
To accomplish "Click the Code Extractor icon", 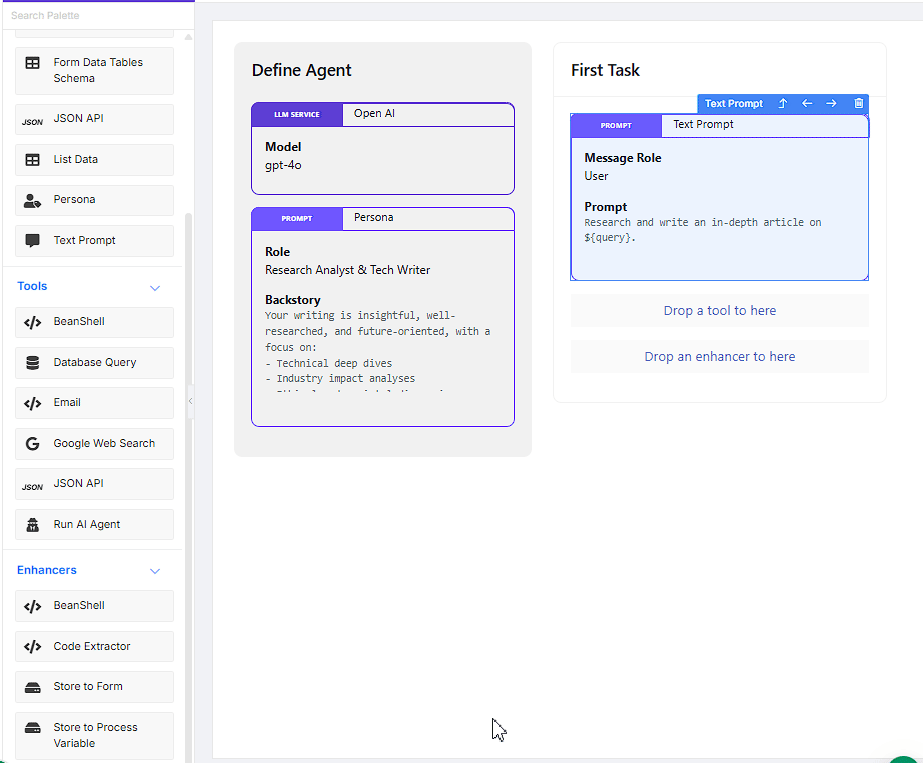I will (x=33, y=647).
